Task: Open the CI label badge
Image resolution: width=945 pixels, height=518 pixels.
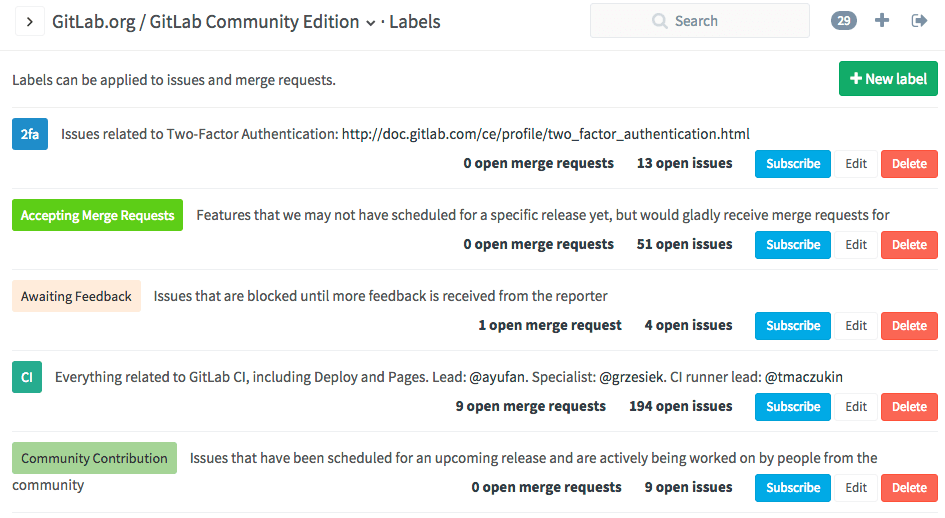Action: pyautogui.click(x=27, y=377)
